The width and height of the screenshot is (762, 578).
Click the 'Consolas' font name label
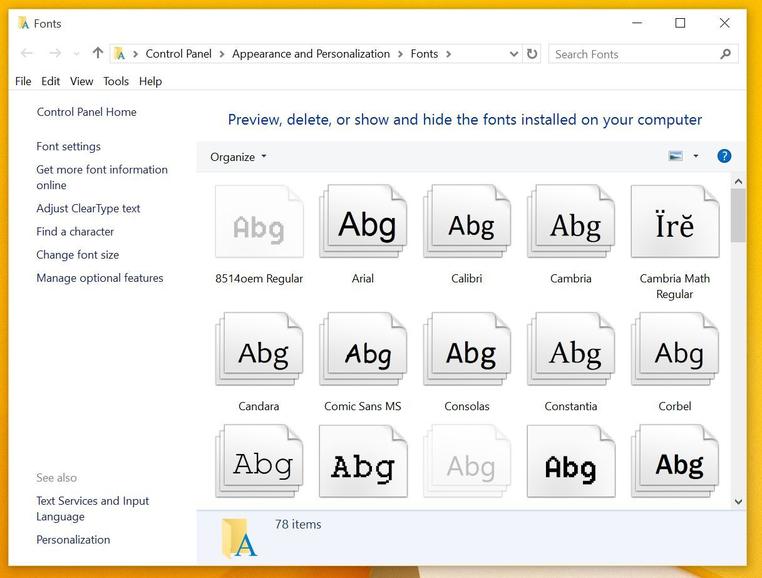[467, 406]
